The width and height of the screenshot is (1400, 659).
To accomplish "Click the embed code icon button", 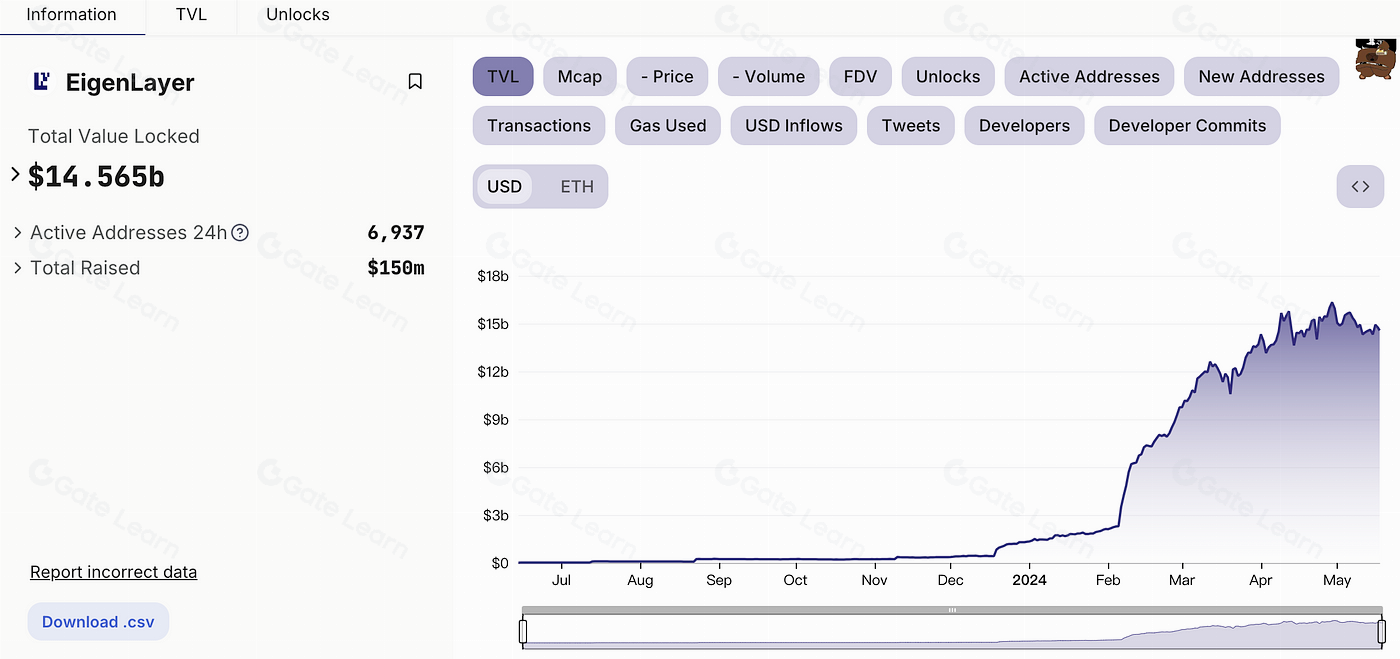I will tap(1360, 186).
